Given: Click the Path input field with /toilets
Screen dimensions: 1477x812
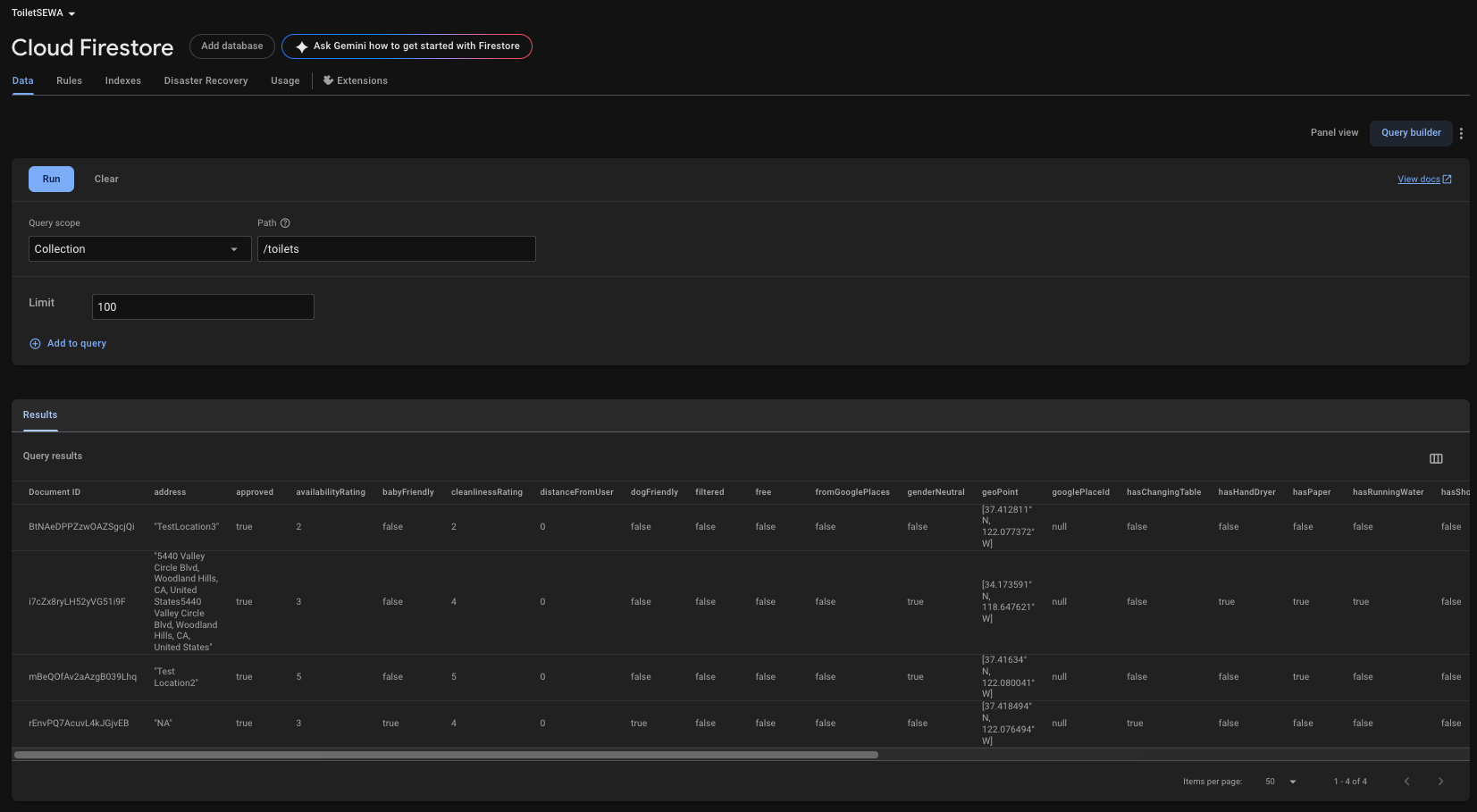Looking at the screenshot, I should pos(397,249).
